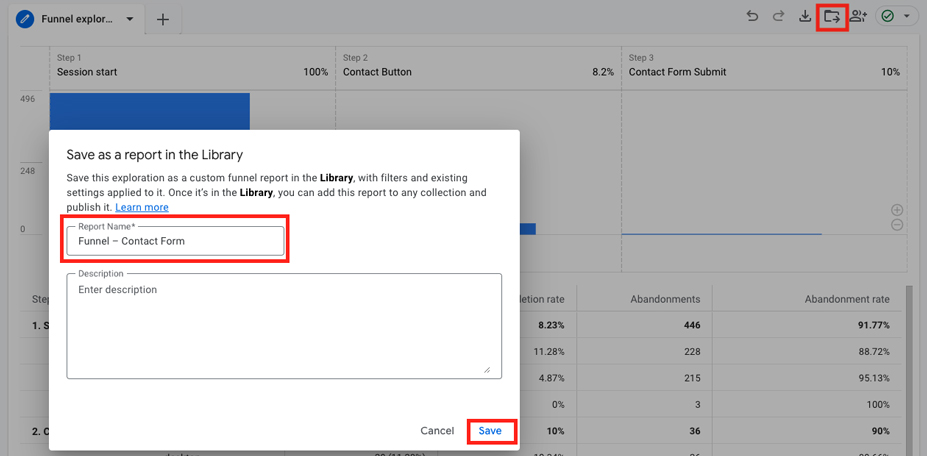Add a new exploration tab
Image resolution: width=927 pixels, height=456 pixels.
(x=163, y=20)
